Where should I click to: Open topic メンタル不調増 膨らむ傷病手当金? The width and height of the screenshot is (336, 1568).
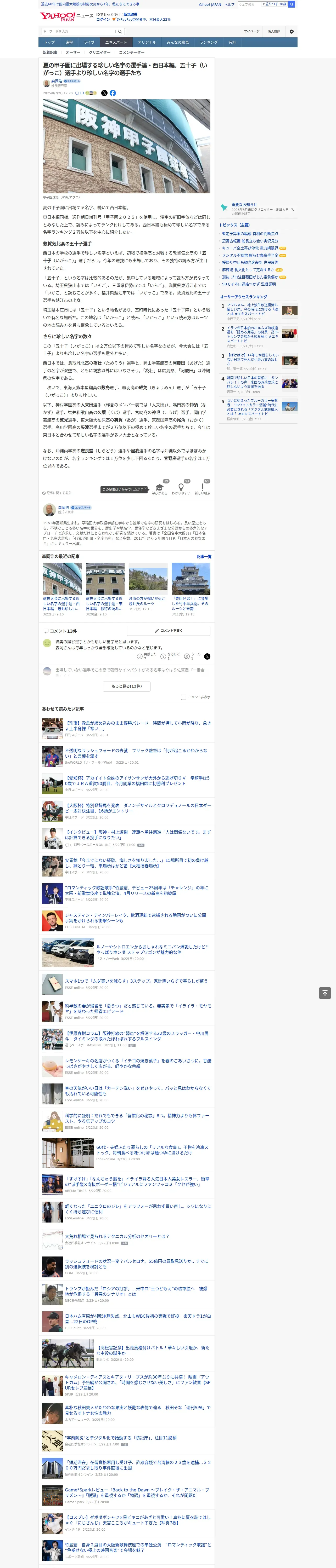click(x=250, y=256)
